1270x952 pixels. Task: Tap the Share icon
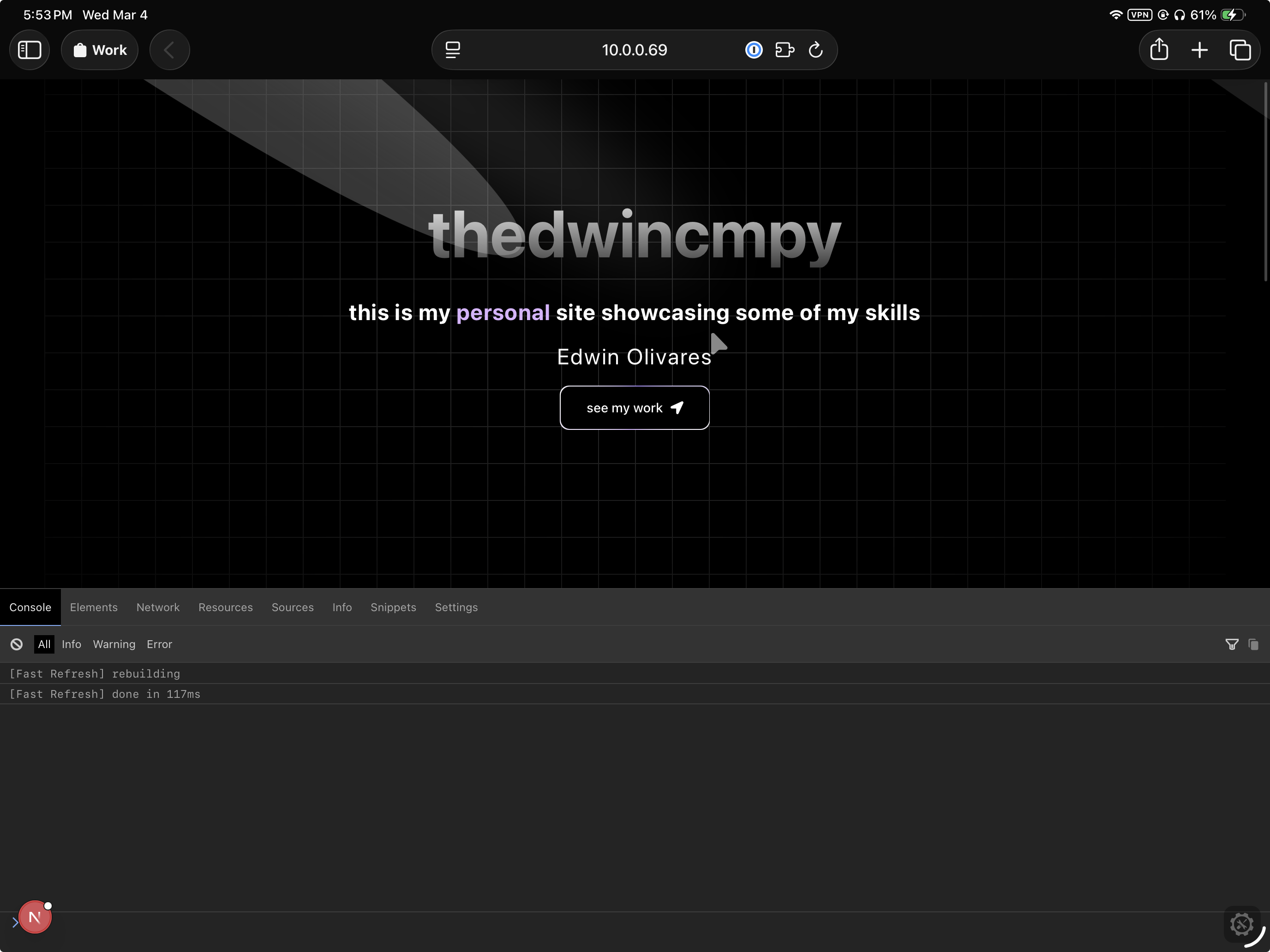[1159, 50]
